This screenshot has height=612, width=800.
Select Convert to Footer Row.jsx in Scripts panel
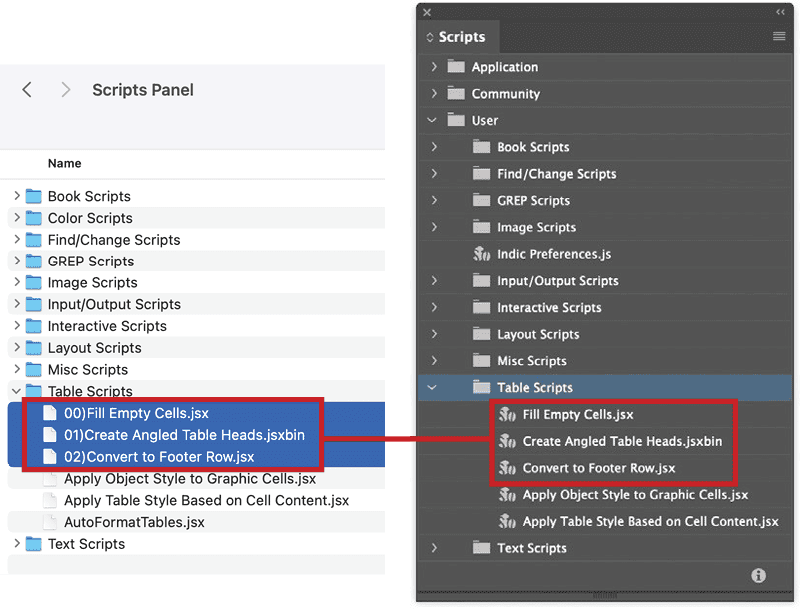coord(598,468)
